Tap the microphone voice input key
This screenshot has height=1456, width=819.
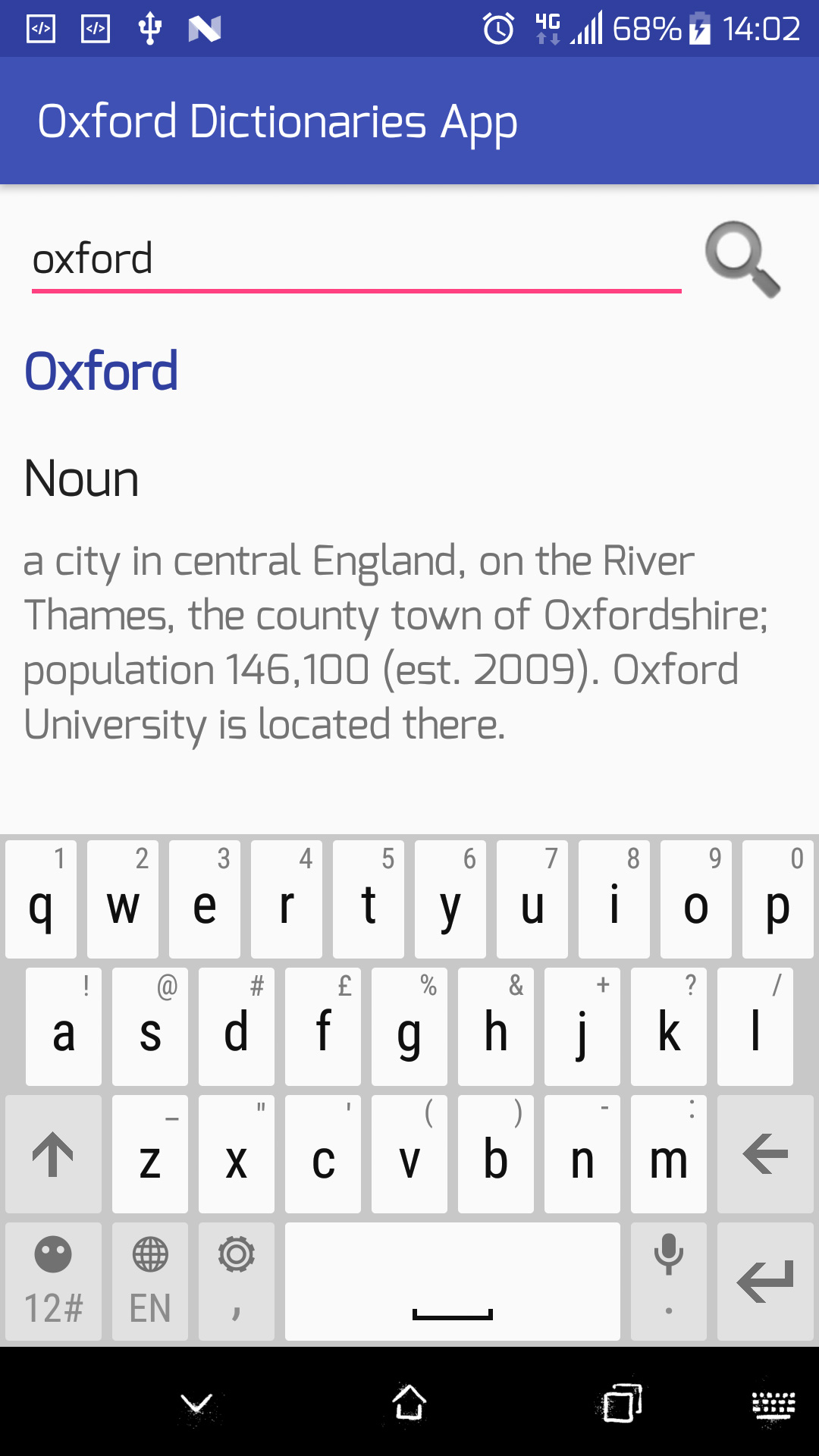[669, 1281]
